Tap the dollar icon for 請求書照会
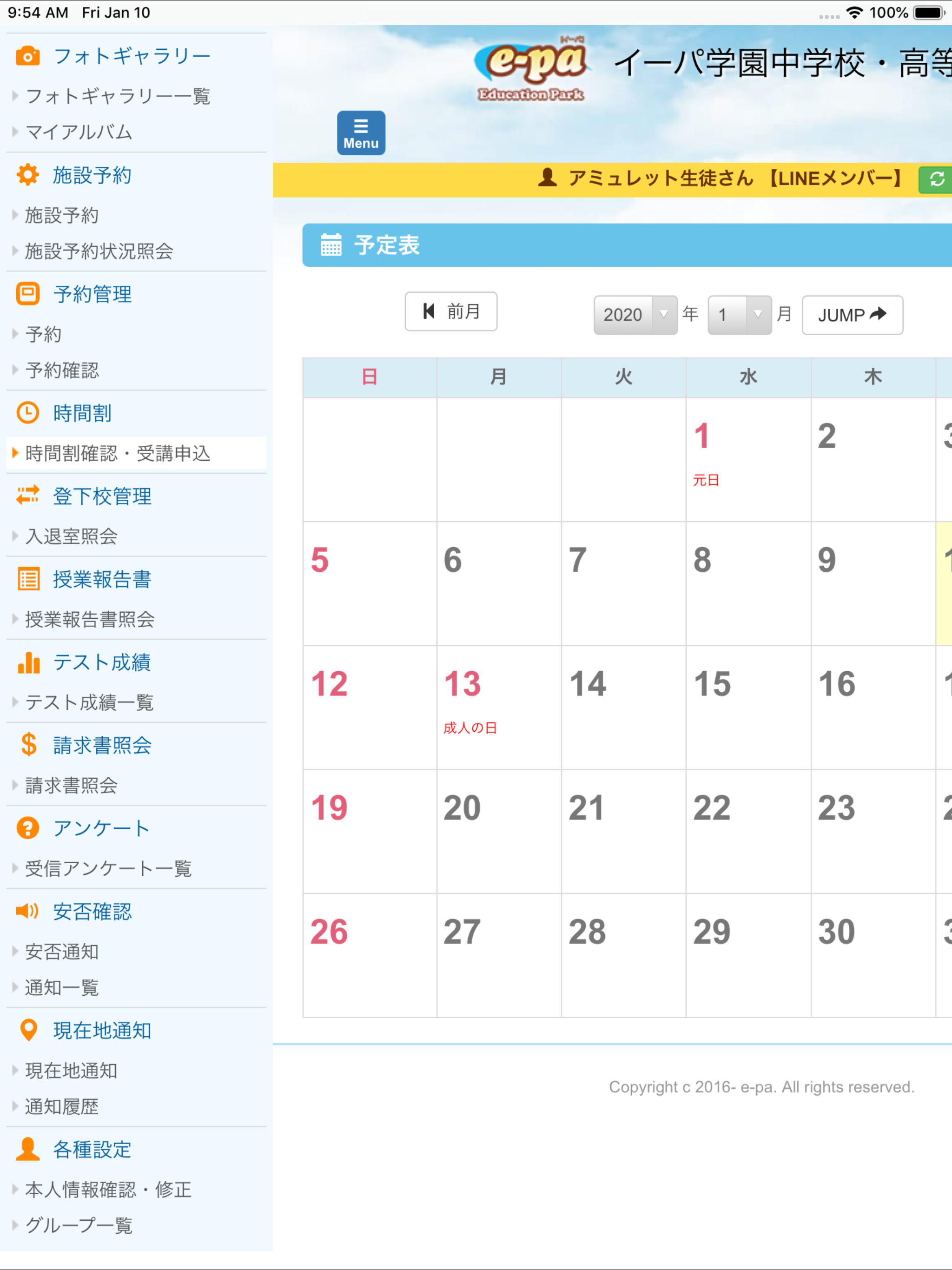This screenshot has height=1270, width=952. 28,745
